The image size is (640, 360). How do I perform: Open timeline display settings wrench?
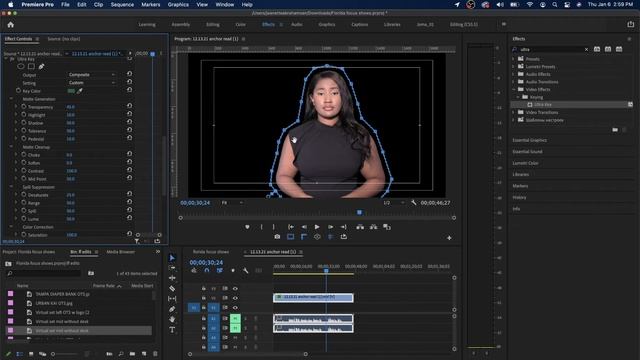[x=245, y=270]
